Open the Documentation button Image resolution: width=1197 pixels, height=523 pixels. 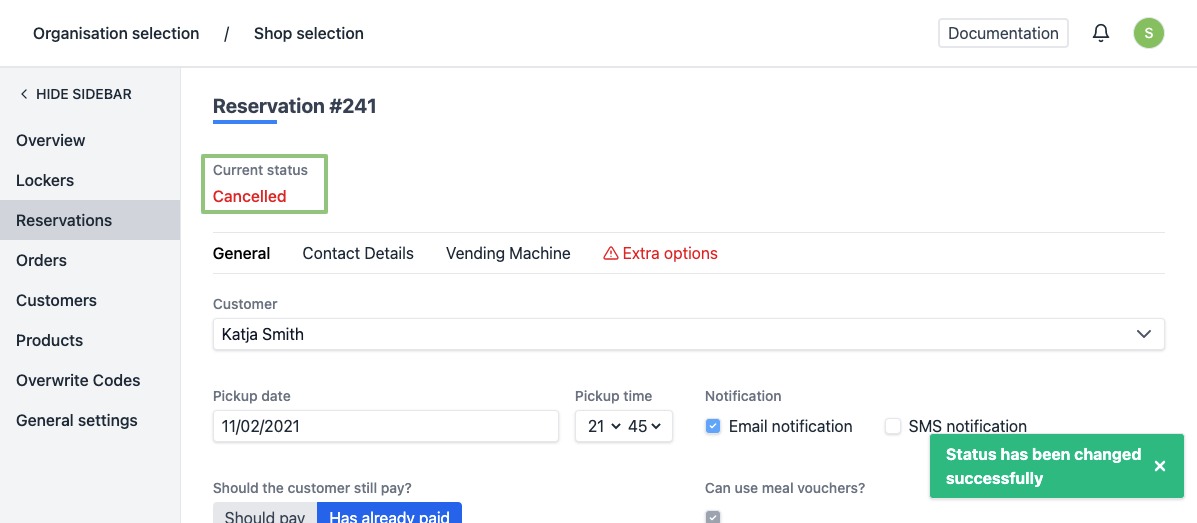point(1003,33)
